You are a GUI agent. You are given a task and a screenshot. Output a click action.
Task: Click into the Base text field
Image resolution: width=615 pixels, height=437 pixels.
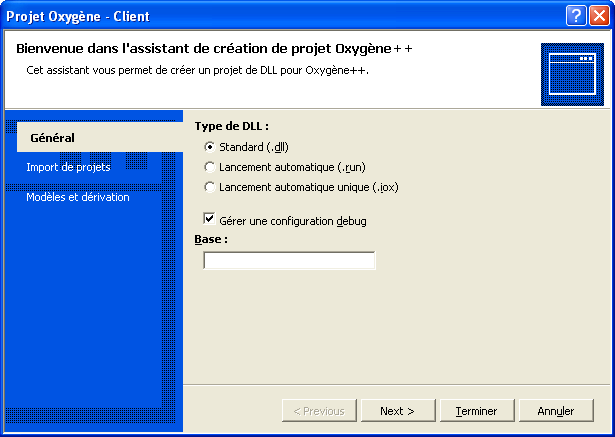(x=289, y=260)
